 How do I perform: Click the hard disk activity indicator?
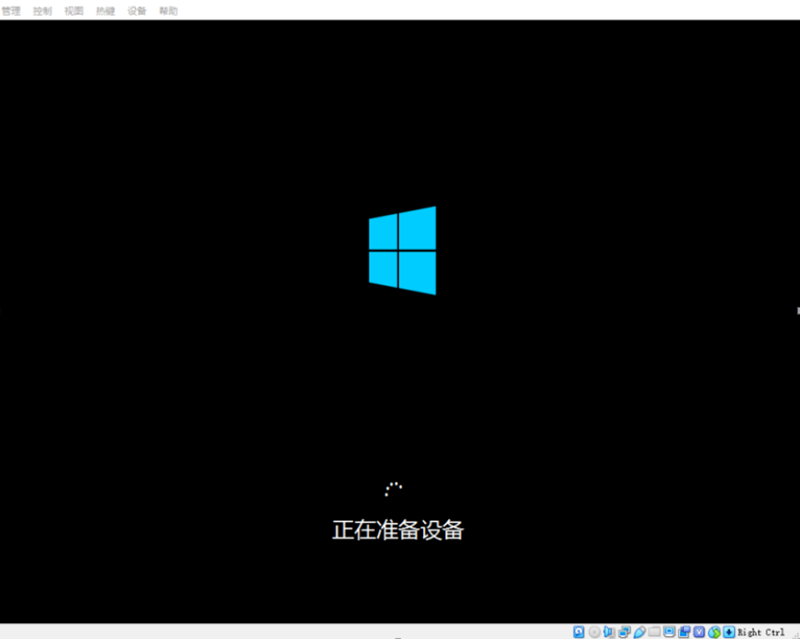coord(579,632)
